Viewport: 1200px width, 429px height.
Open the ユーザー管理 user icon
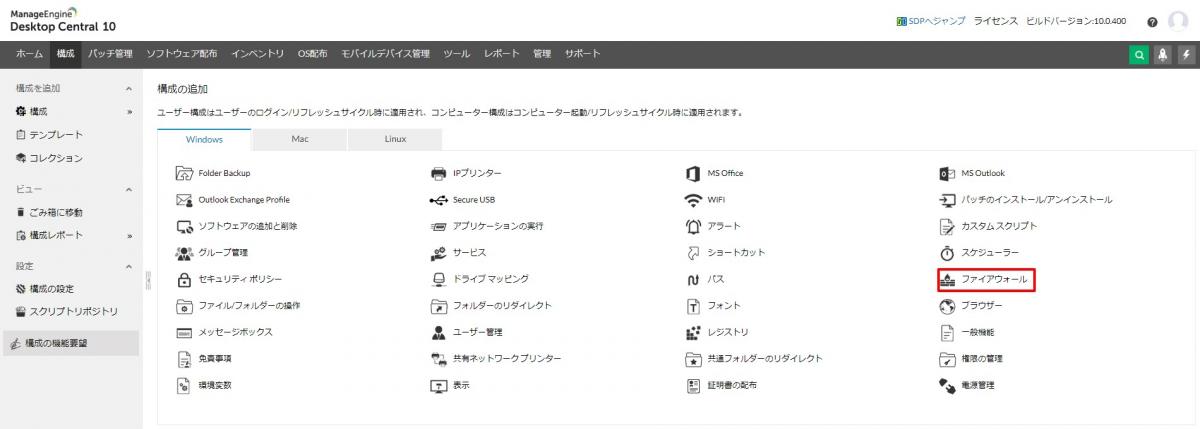438,332
